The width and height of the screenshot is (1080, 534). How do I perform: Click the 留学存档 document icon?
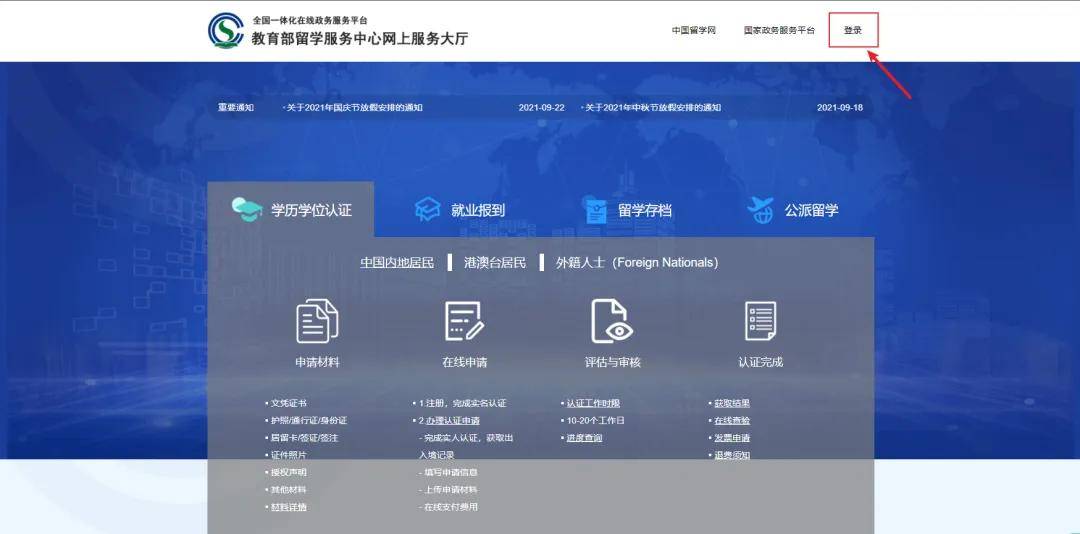point(596,209)
